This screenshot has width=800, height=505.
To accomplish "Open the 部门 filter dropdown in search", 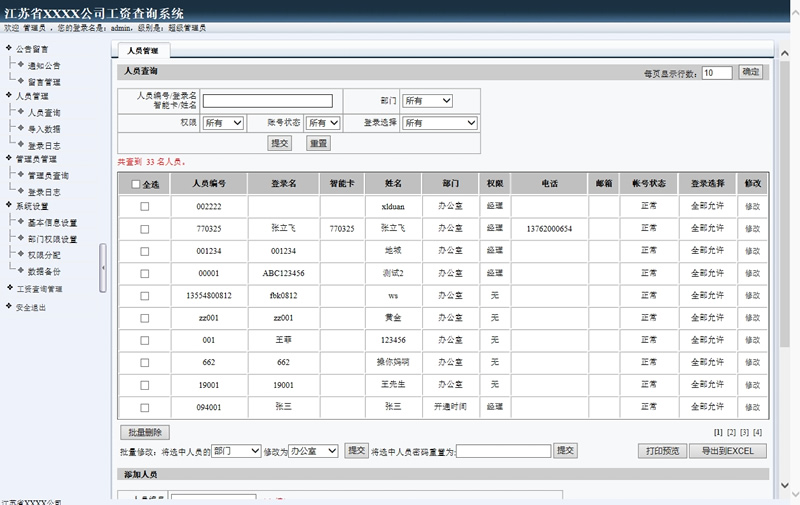I will click(428, 101).
